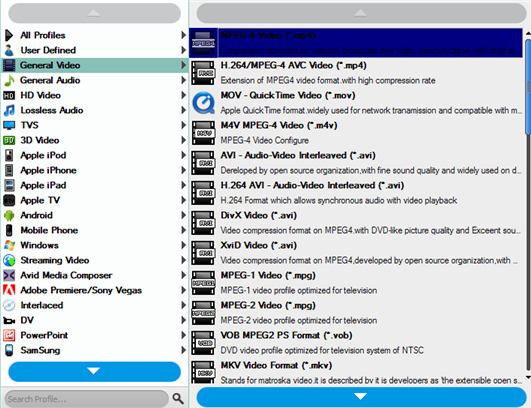This screenshot has width=531, height=408.
Task: Click the search magnifier icon
Action: [x=178, y=399]
